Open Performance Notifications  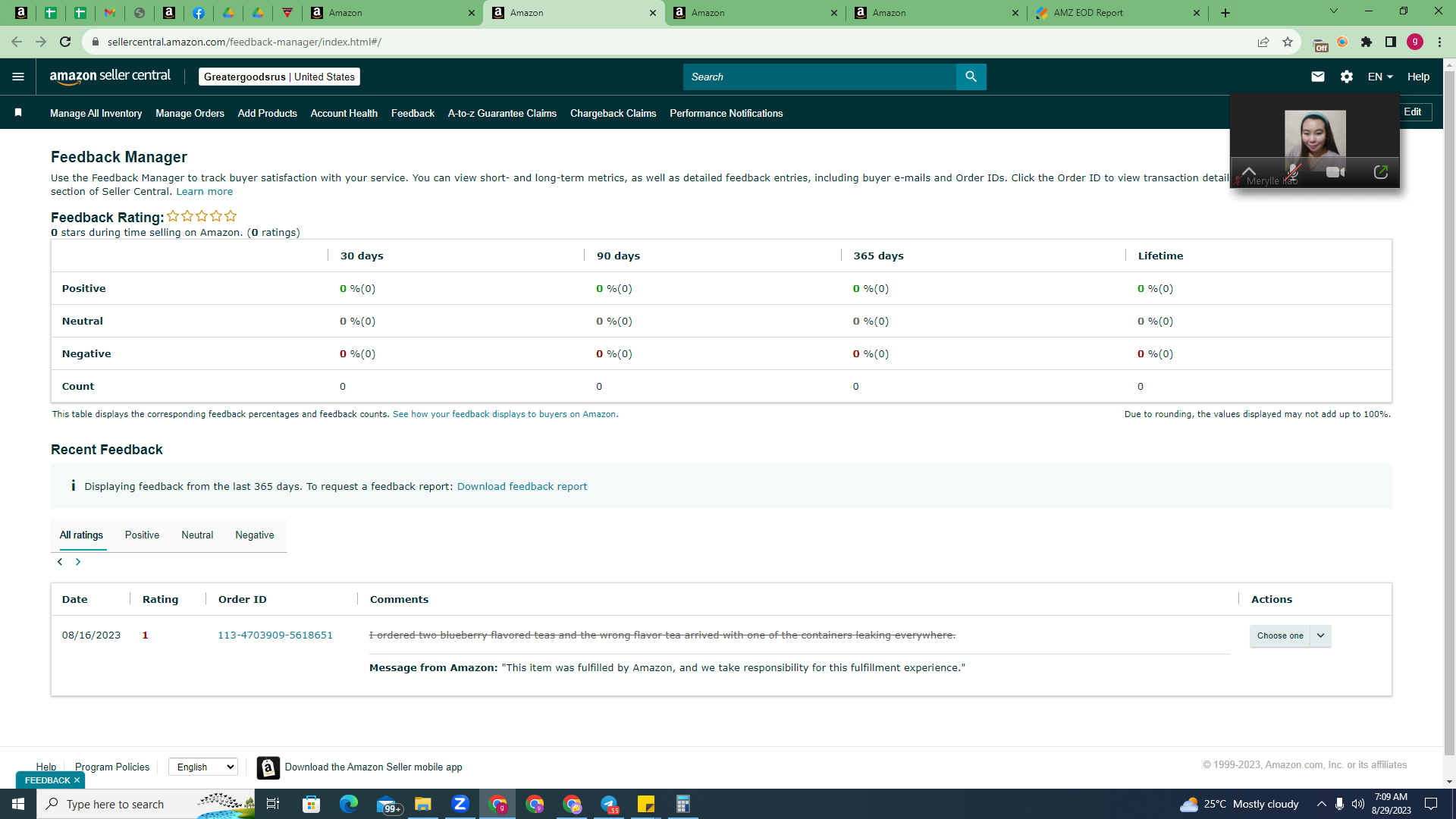[x=726, y=113]
